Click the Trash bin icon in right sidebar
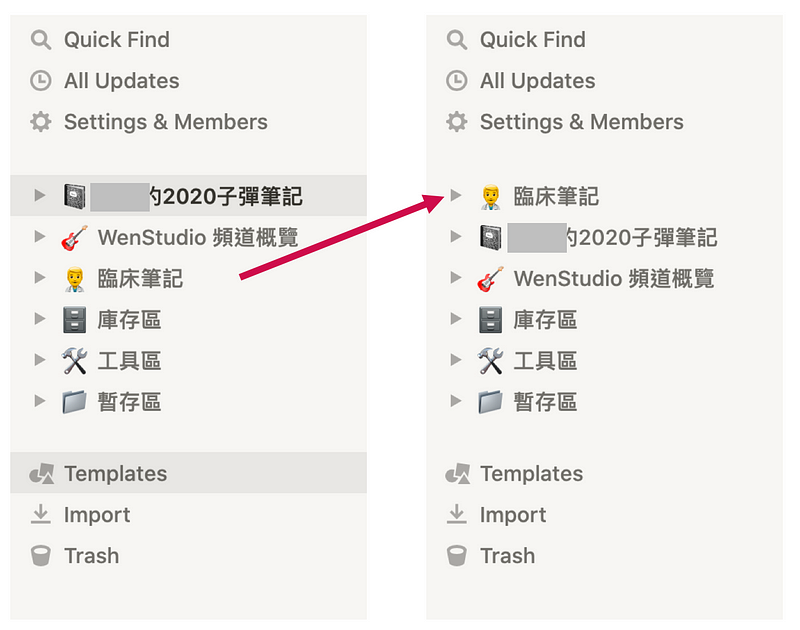The image size is (800, 630). tap(457, 556)
